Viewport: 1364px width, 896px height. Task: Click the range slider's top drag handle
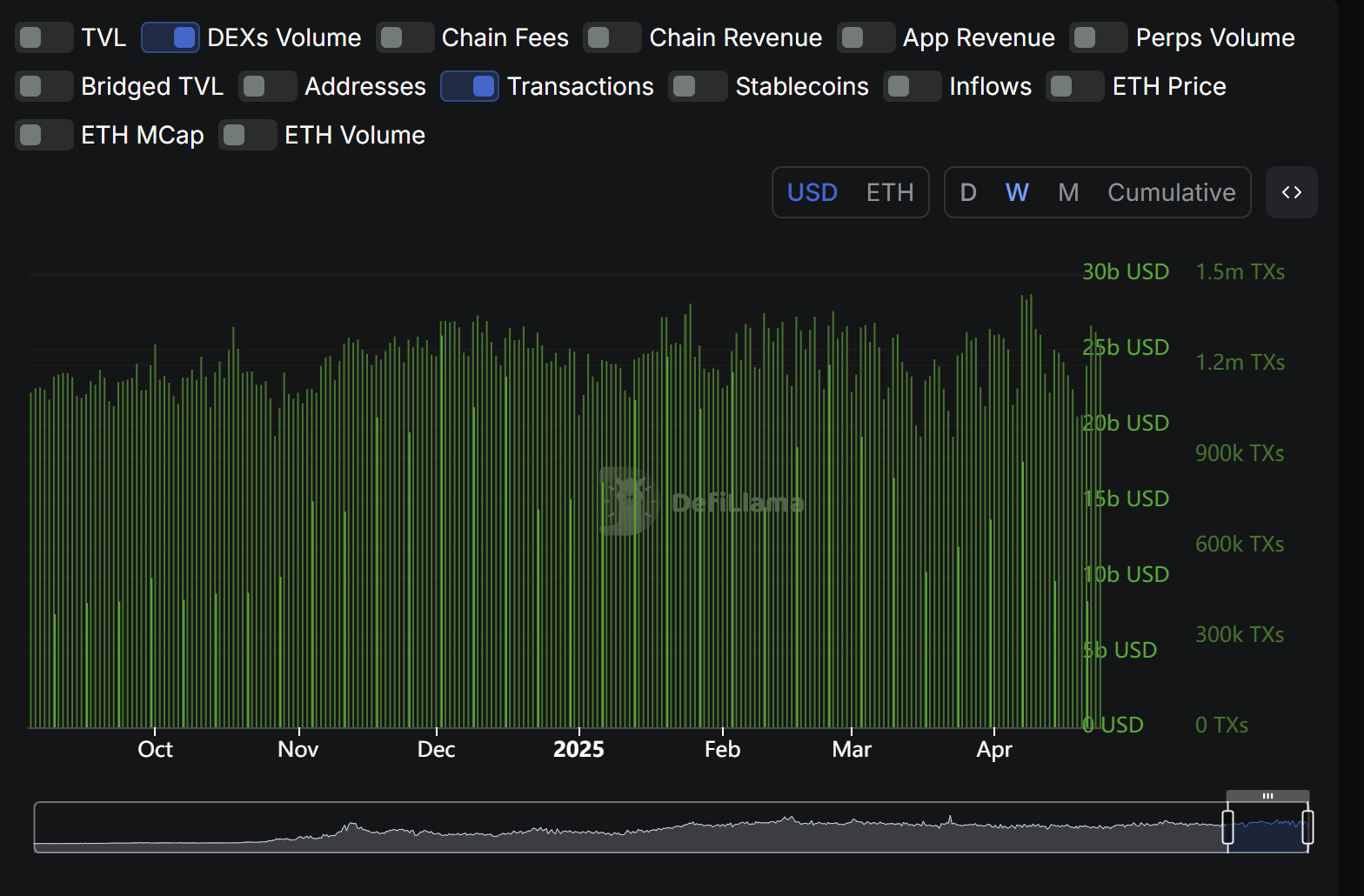point(1267,796)
